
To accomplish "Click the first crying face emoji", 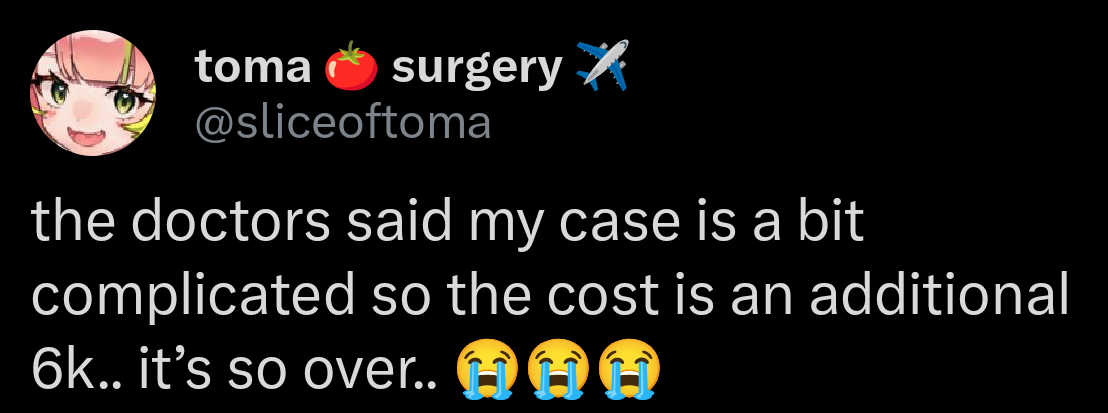I will click(487, 369).
